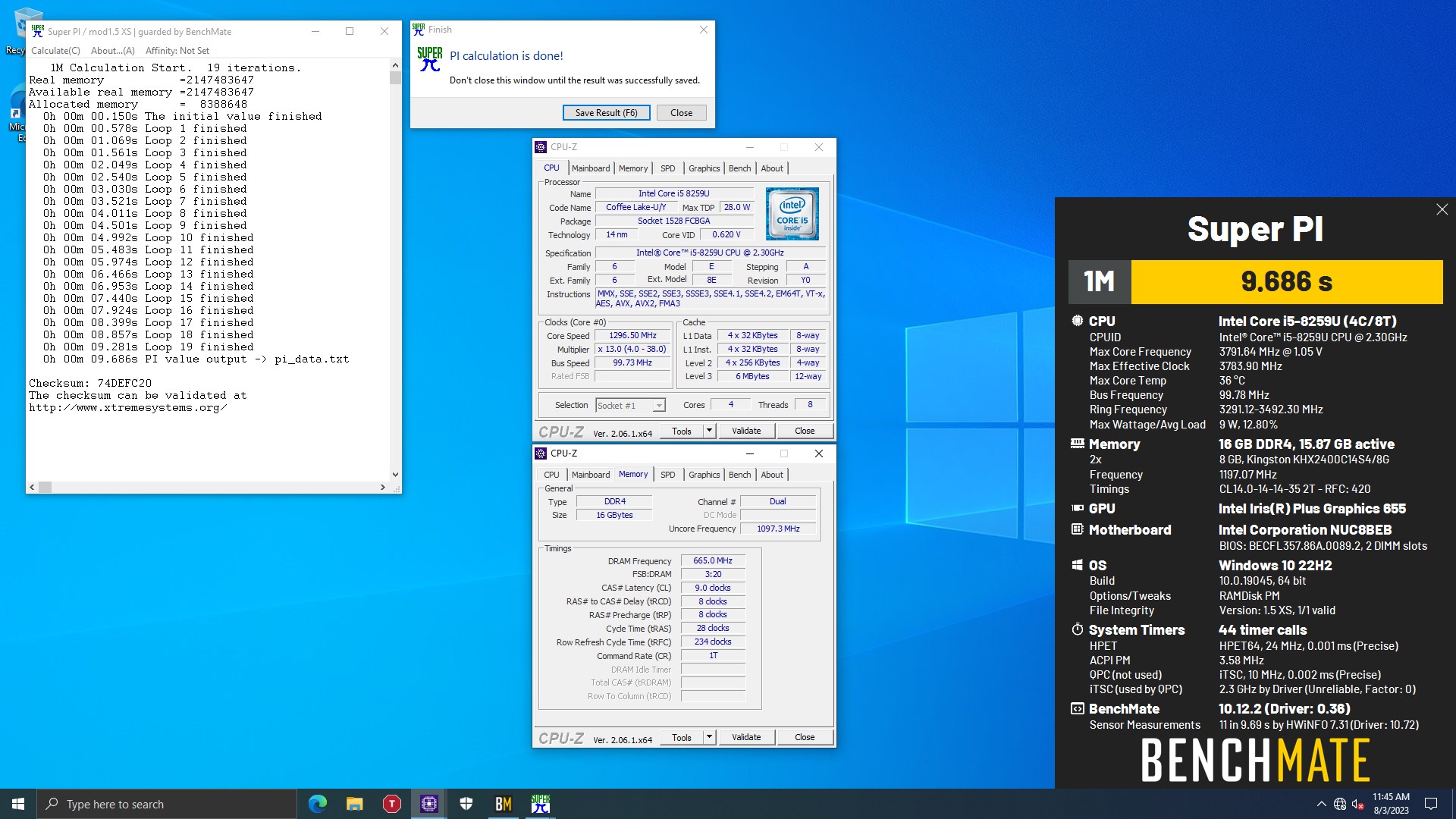The width and height of the screenshot is (1456, 819).
Task: Expand Tools dropdown arrow in upper CPU-Z
Action: click(x=709, y=431)
